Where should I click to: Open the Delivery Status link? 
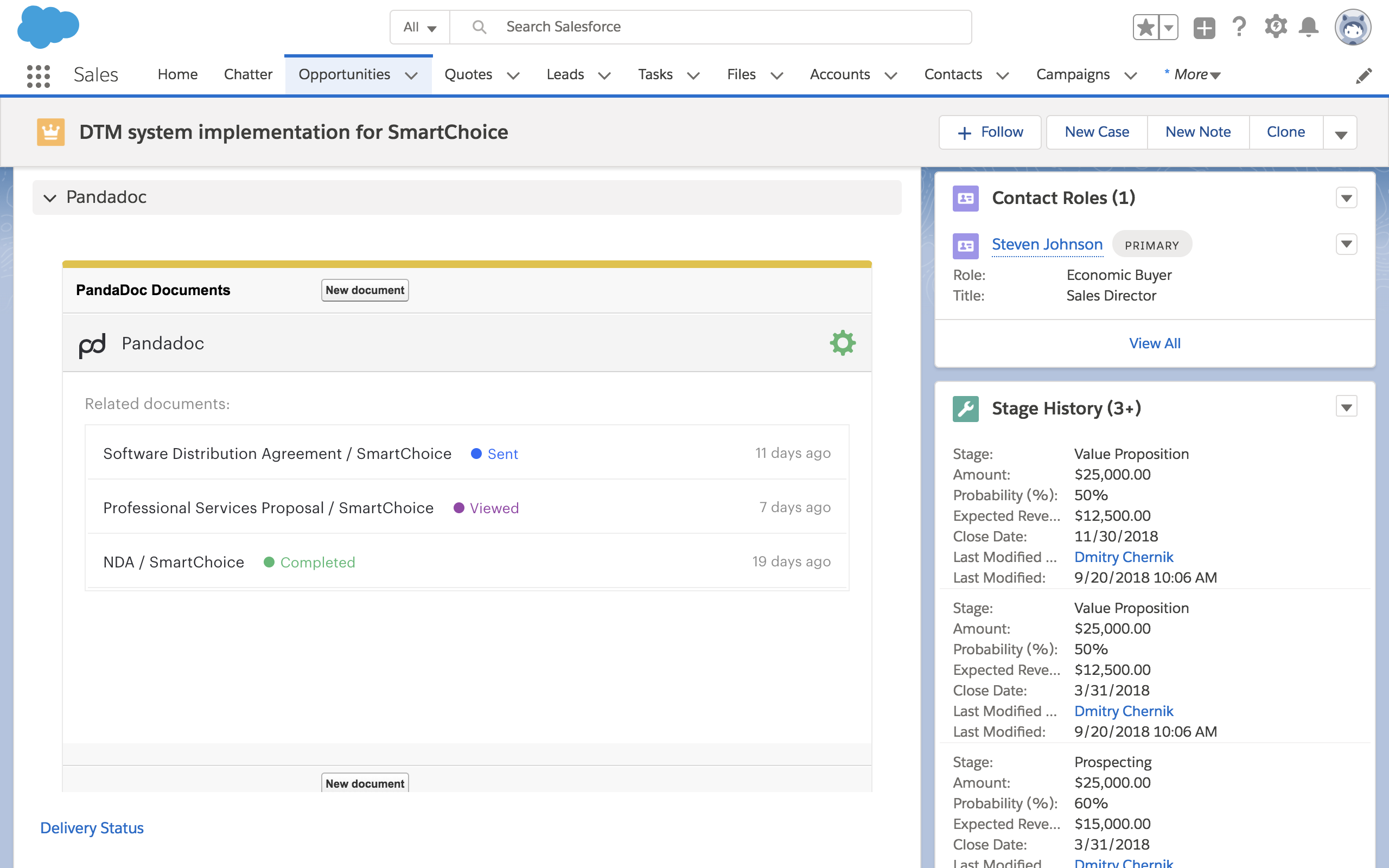point(92,828)
